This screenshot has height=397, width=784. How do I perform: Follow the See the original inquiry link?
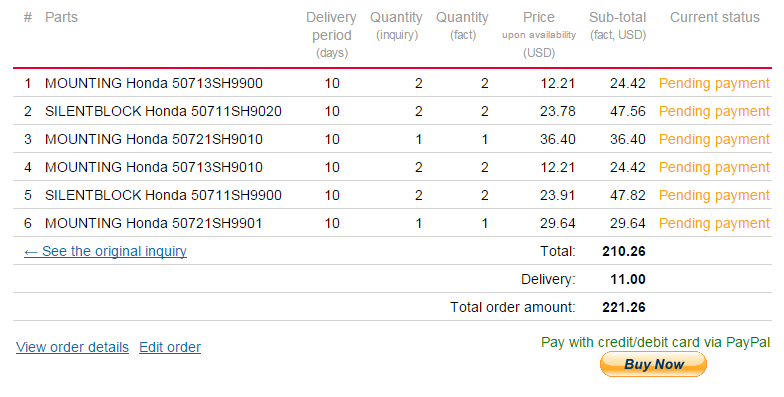point(105,251)
